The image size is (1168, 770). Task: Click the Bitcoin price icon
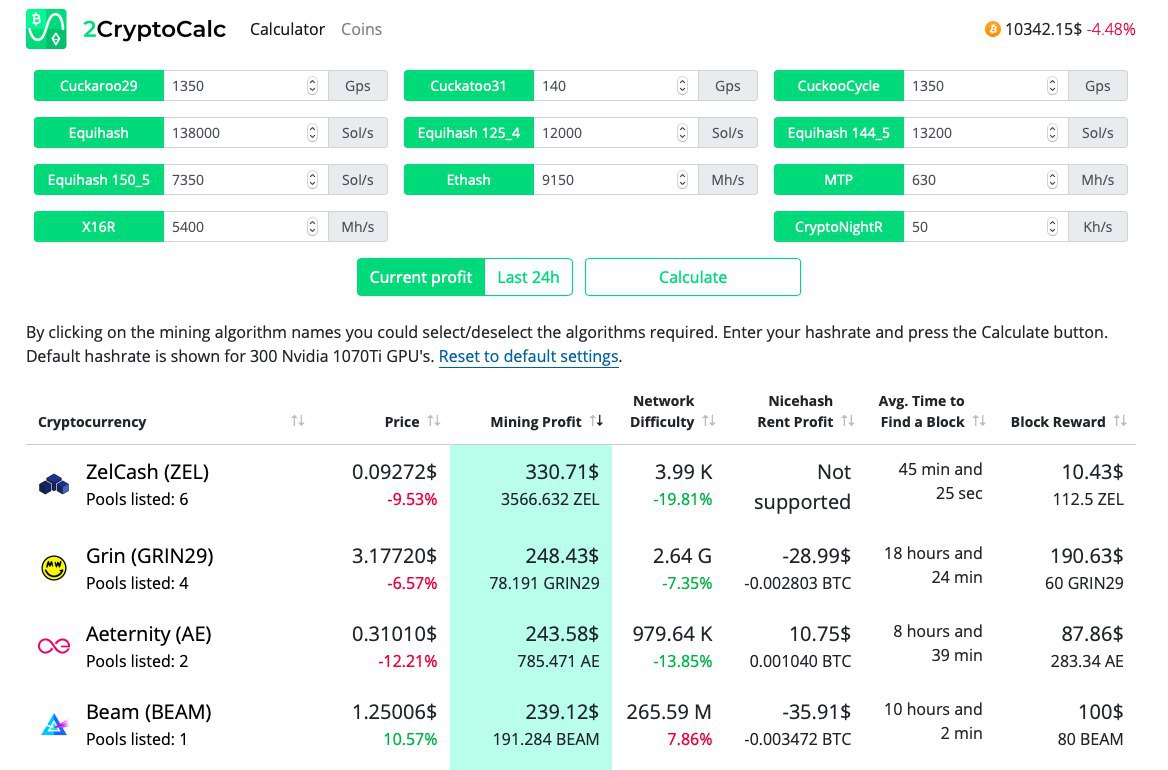pos(992,30)
